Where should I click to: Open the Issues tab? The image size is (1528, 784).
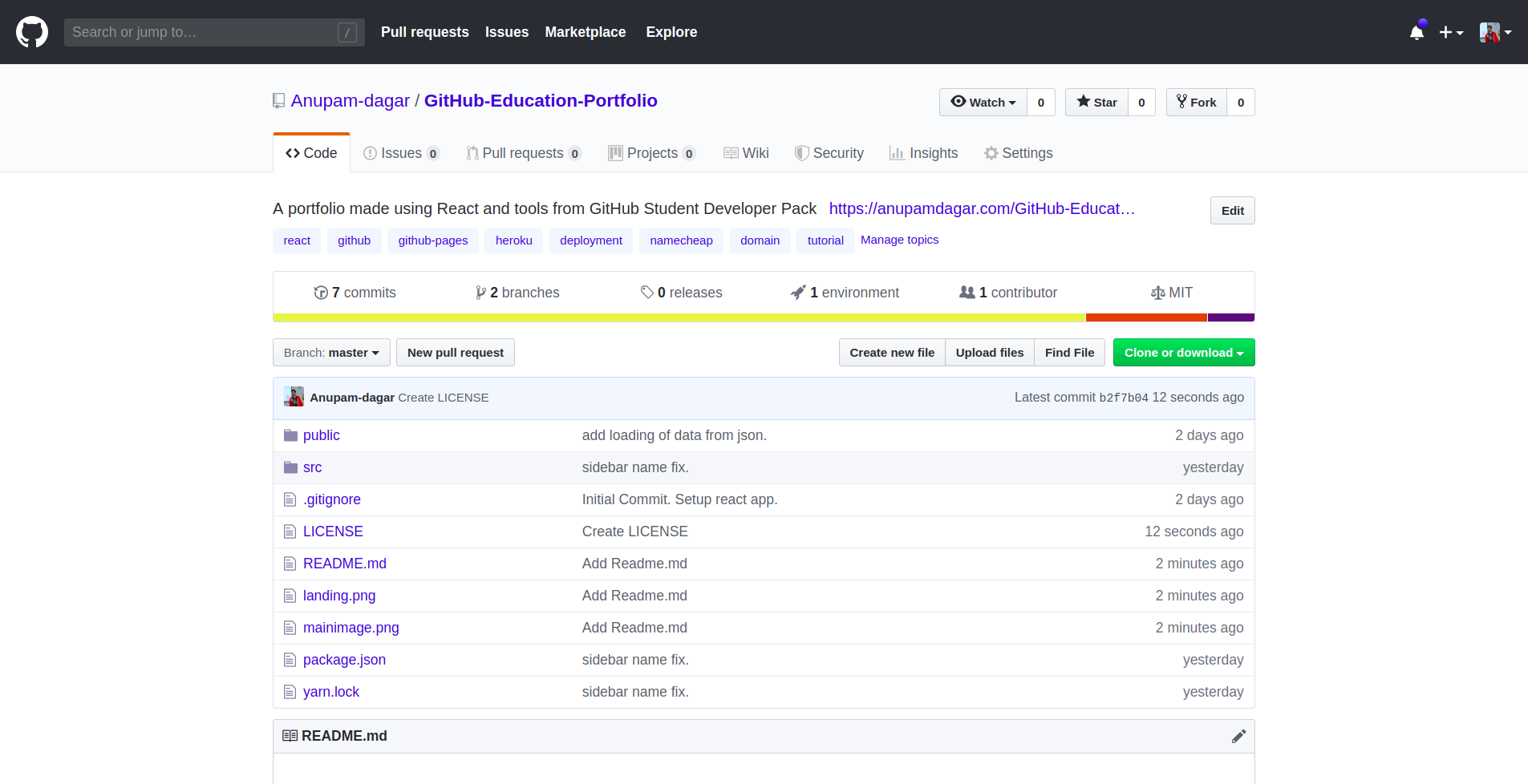tap(401, 153)
